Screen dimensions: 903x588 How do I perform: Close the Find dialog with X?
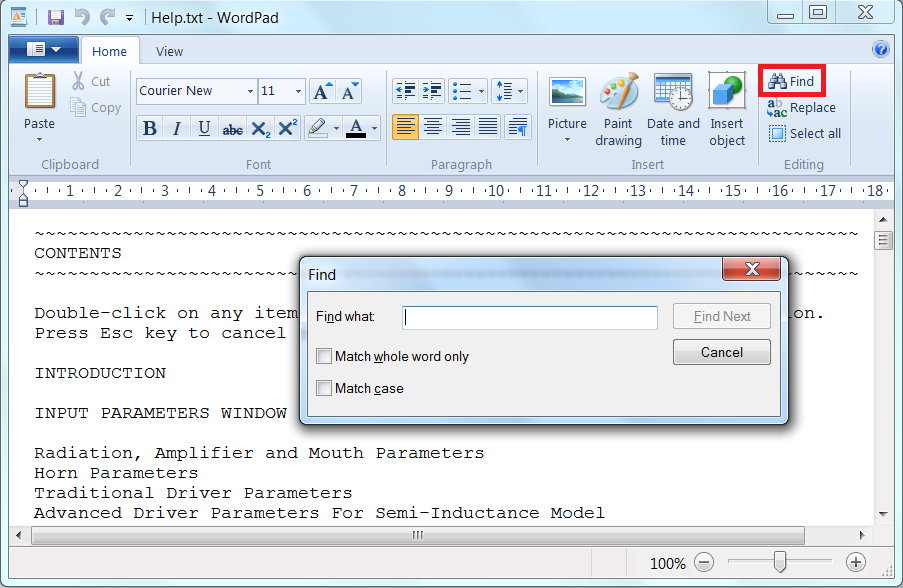[x=752, y=269]
